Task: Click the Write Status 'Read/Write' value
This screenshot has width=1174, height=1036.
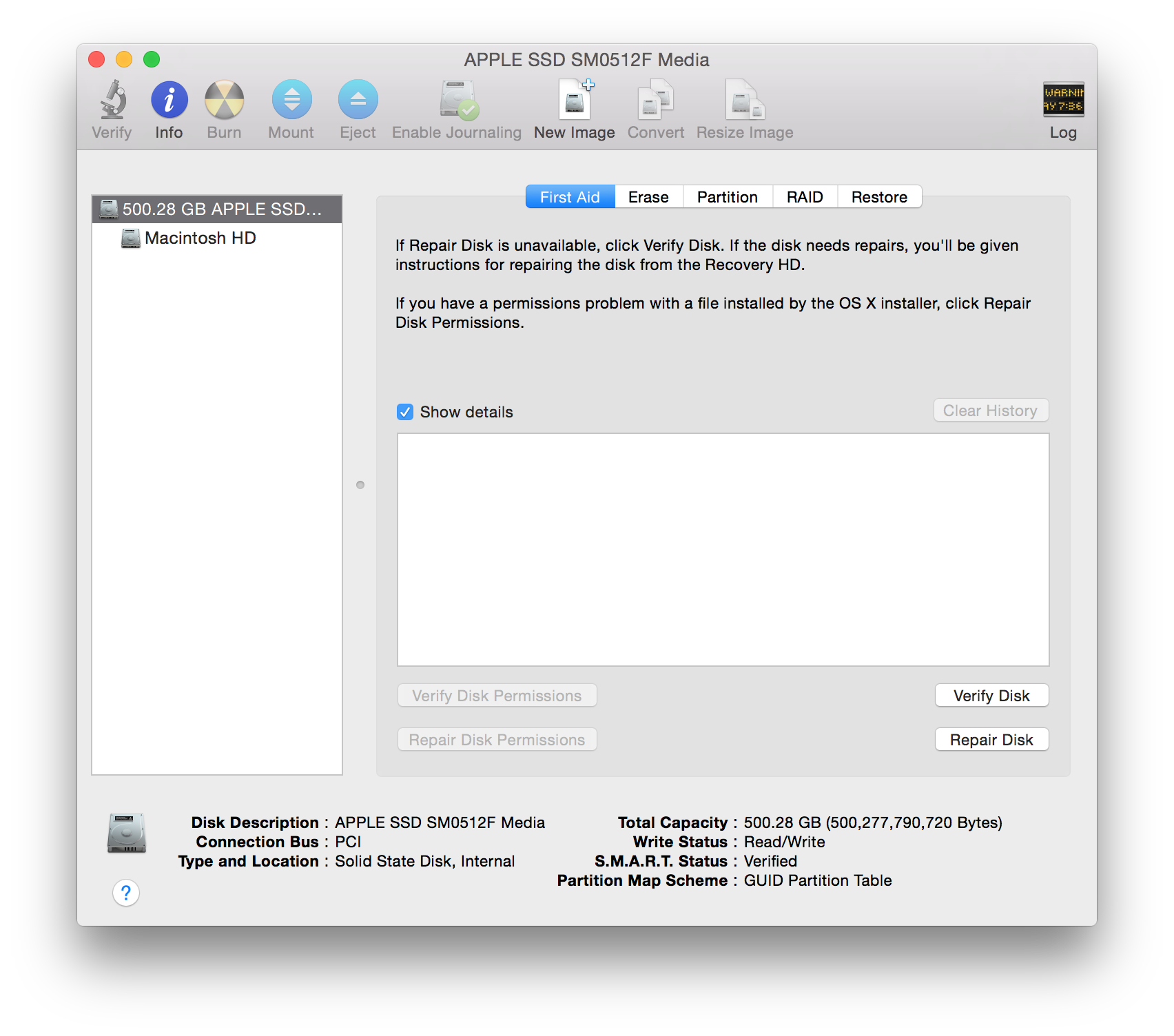Action: coord(785,842)
